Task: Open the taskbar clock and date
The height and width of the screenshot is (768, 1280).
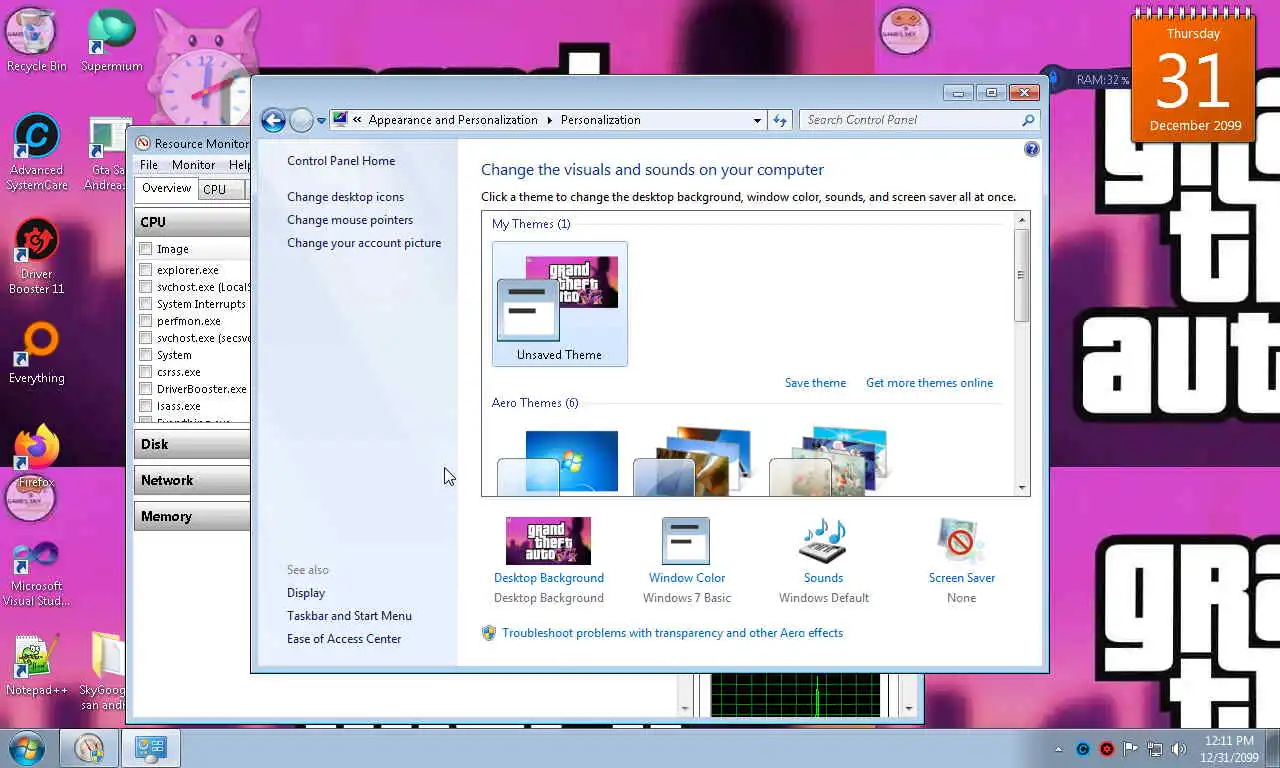Action: pos(1229,749)
